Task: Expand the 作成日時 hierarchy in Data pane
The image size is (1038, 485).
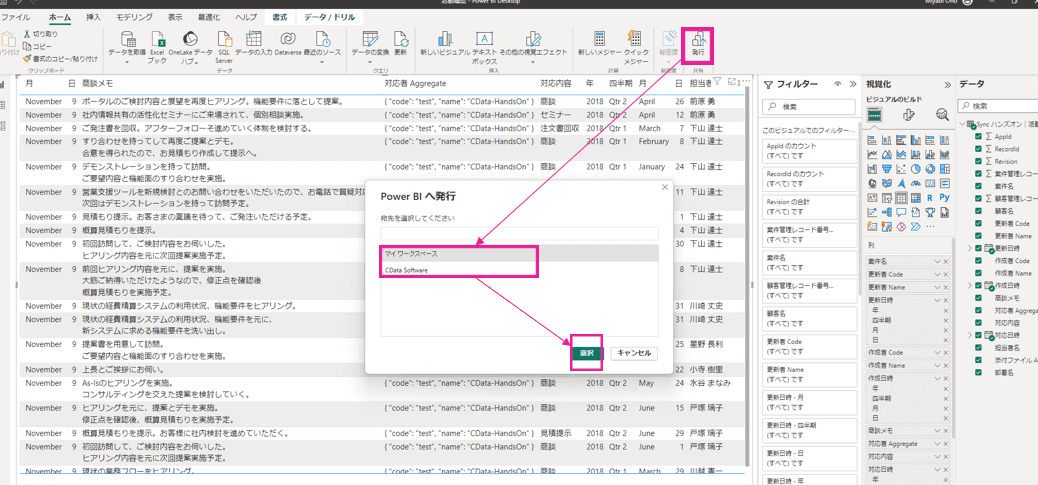Action: tap(970, 285)
